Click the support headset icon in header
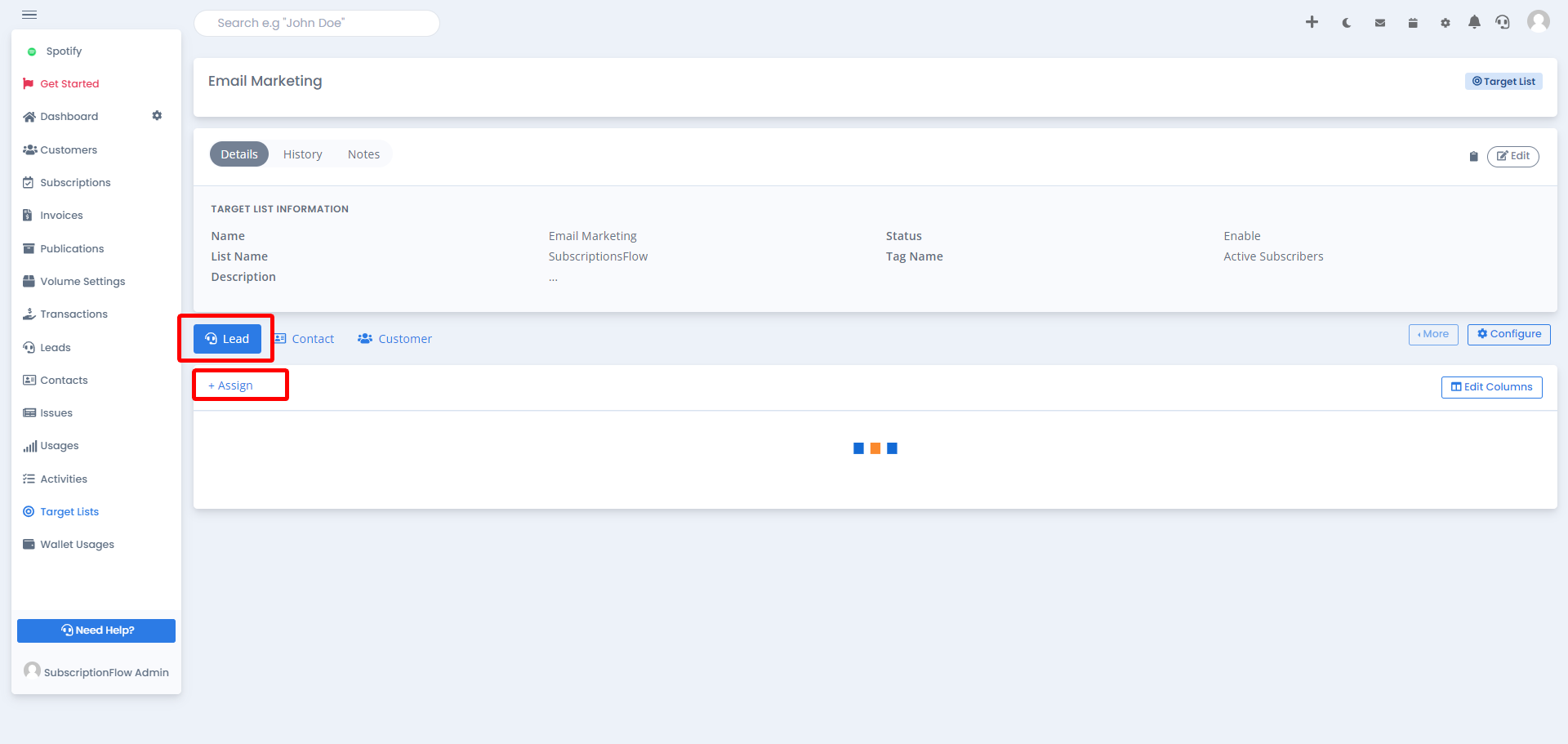1568x744 pixels. pos(1503,22)
